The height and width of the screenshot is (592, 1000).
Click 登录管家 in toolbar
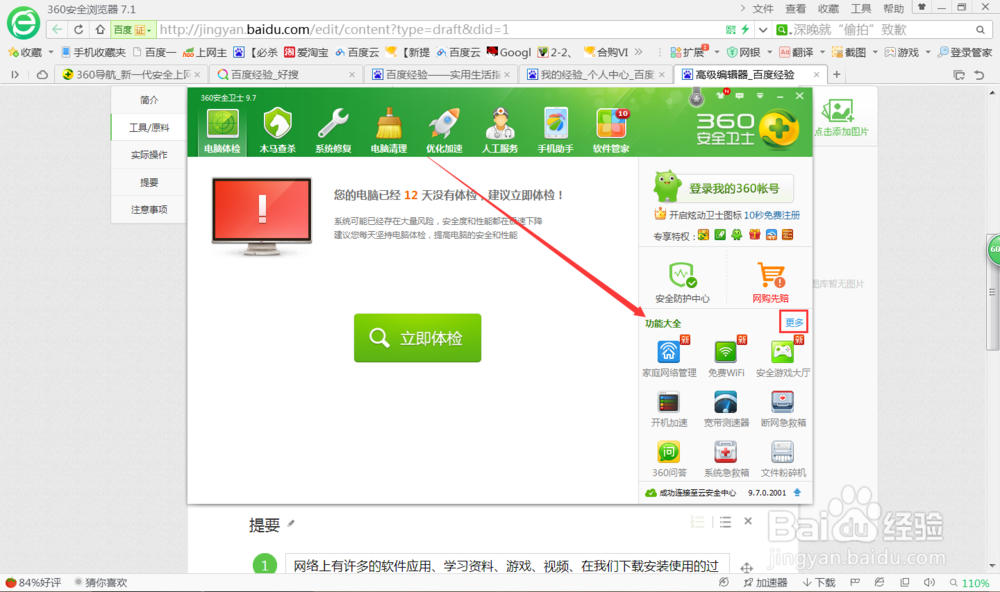pyautogui.click(x=964, y=52)
